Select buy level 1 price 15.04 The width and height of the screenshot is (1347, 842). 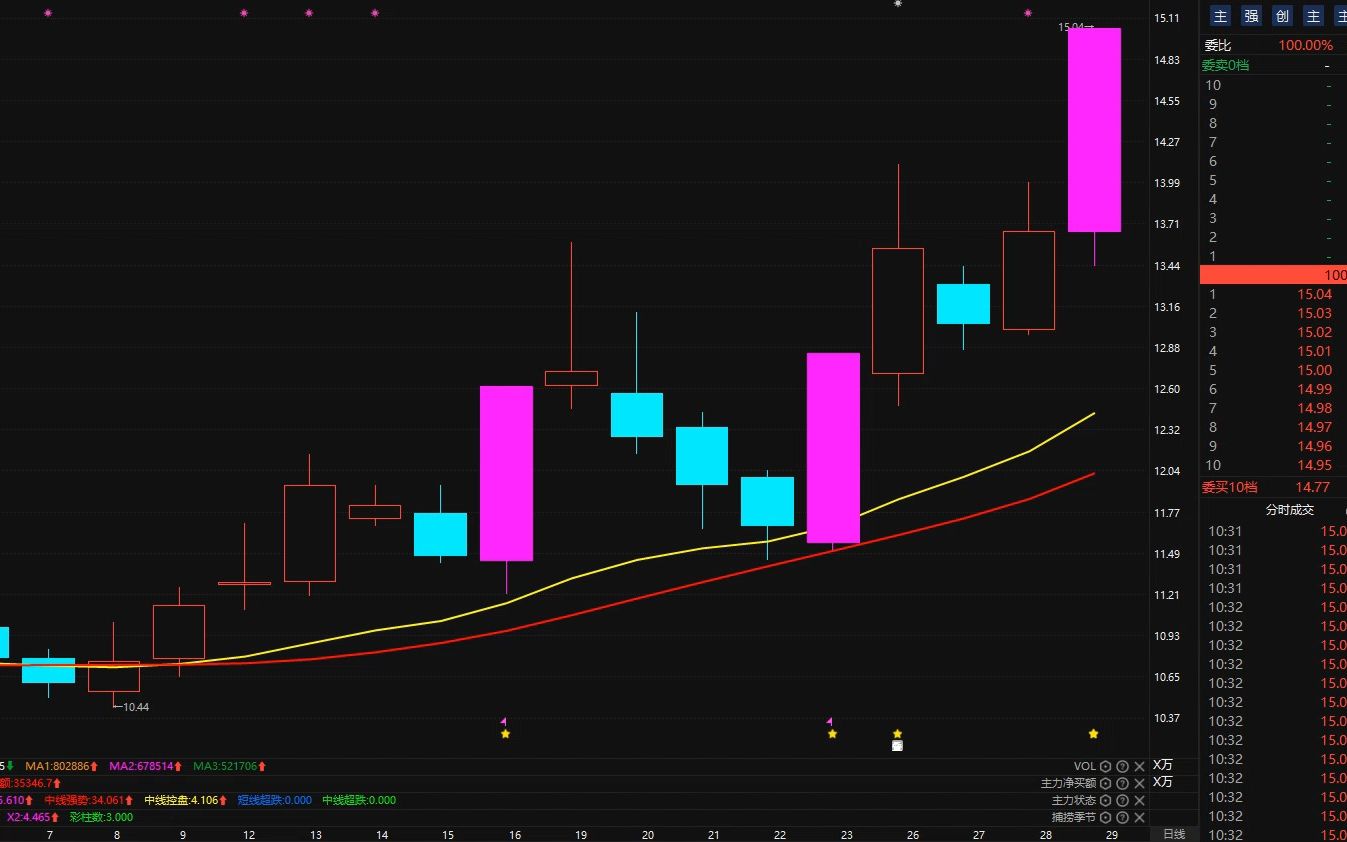pos(1314,294)
